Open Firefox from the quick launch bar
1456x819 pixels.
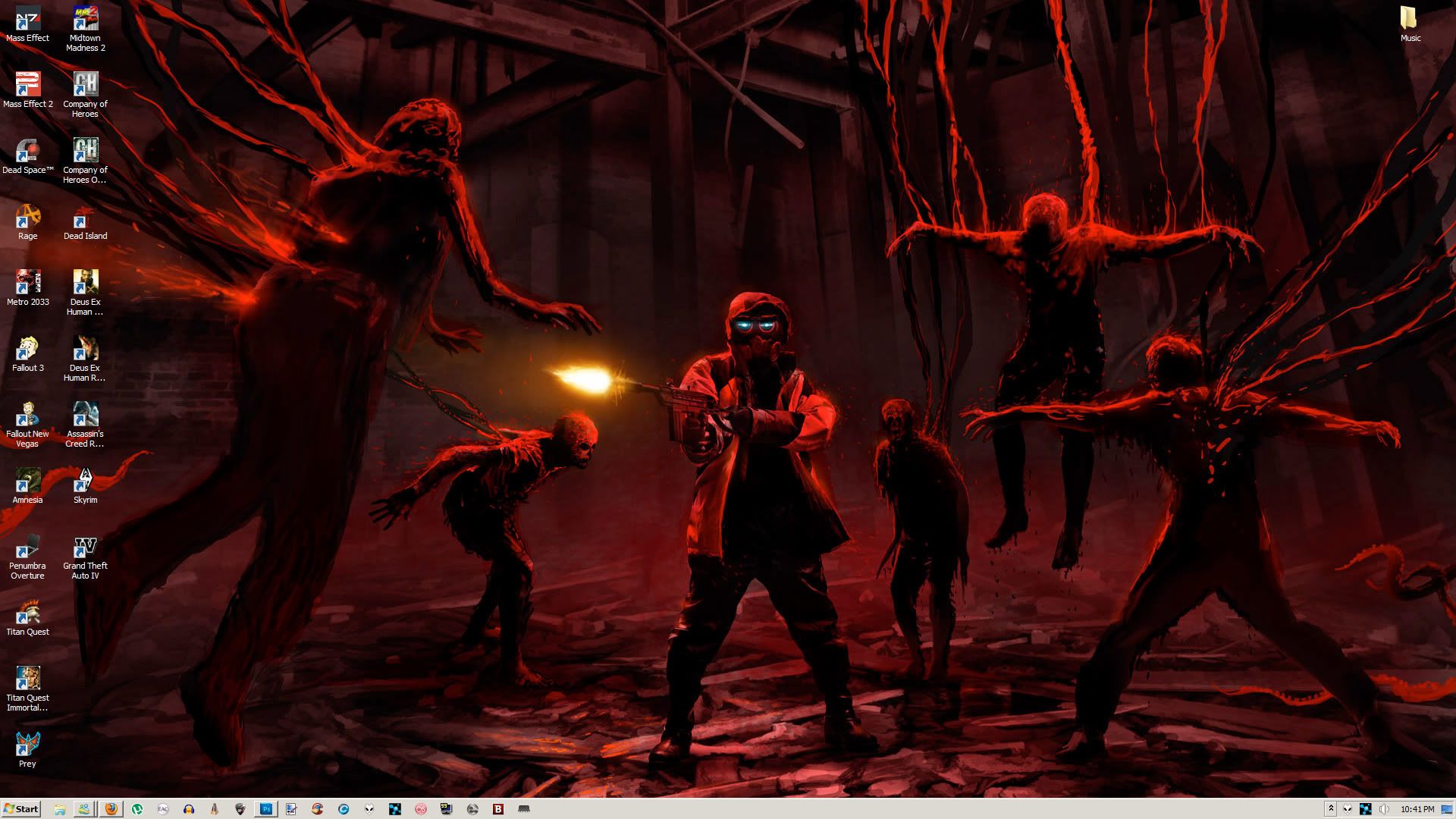pos(111,809)
